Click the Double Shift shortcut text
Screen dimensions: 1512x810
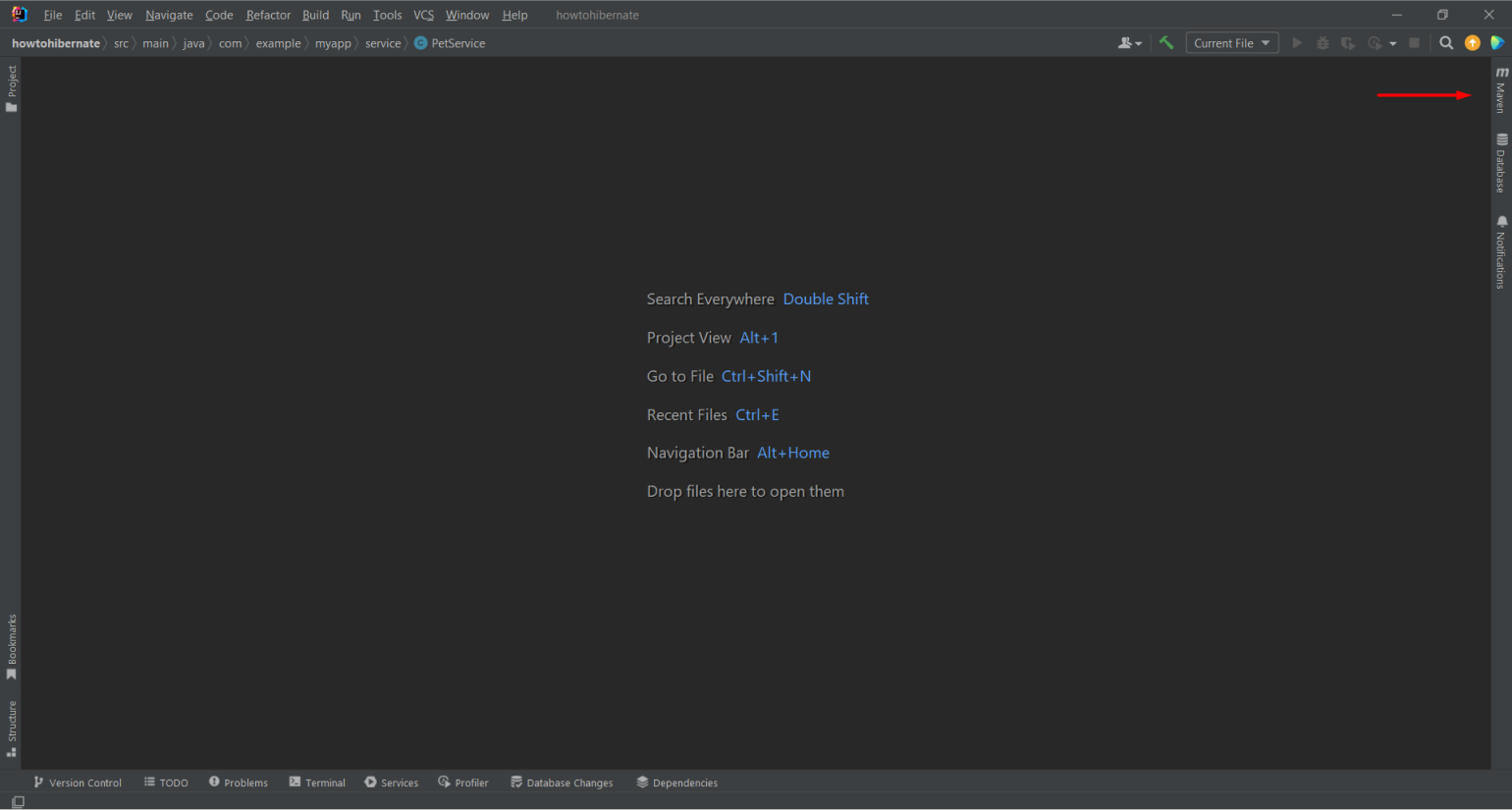click(x=826, y=299)
